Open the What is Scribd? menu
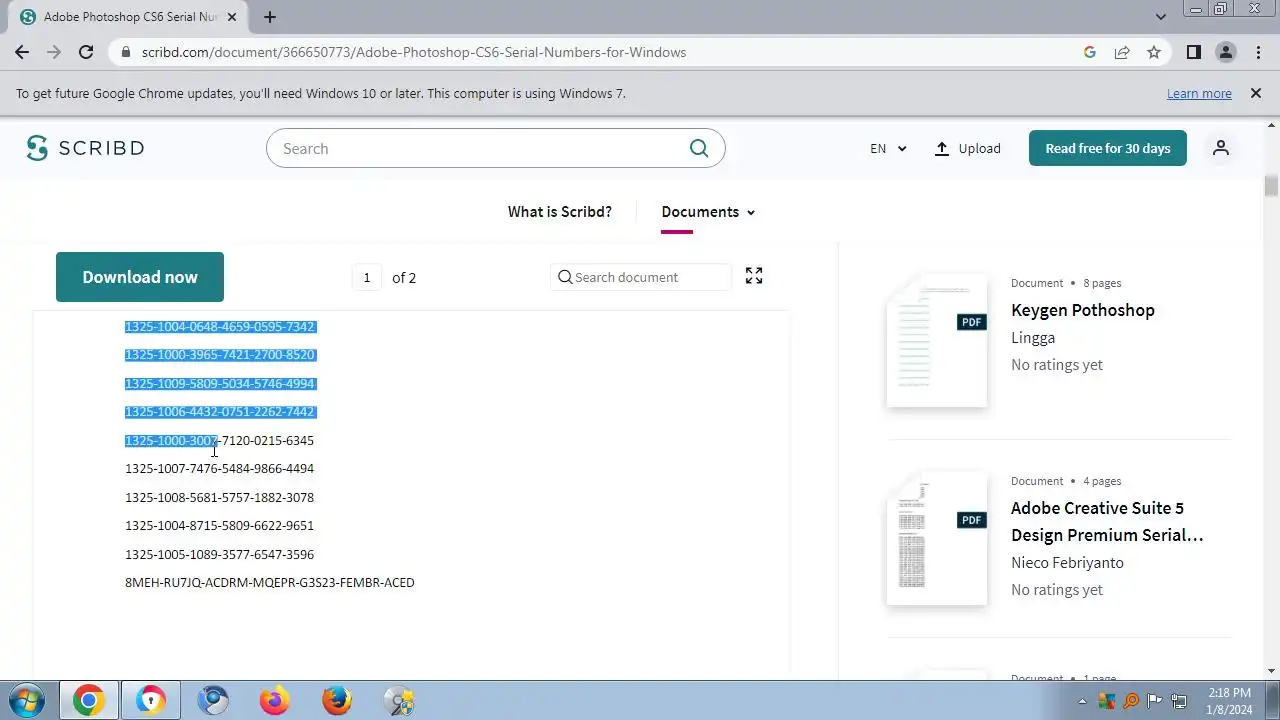Viewport: 1280px width, 720px height. tap(560, 212)
